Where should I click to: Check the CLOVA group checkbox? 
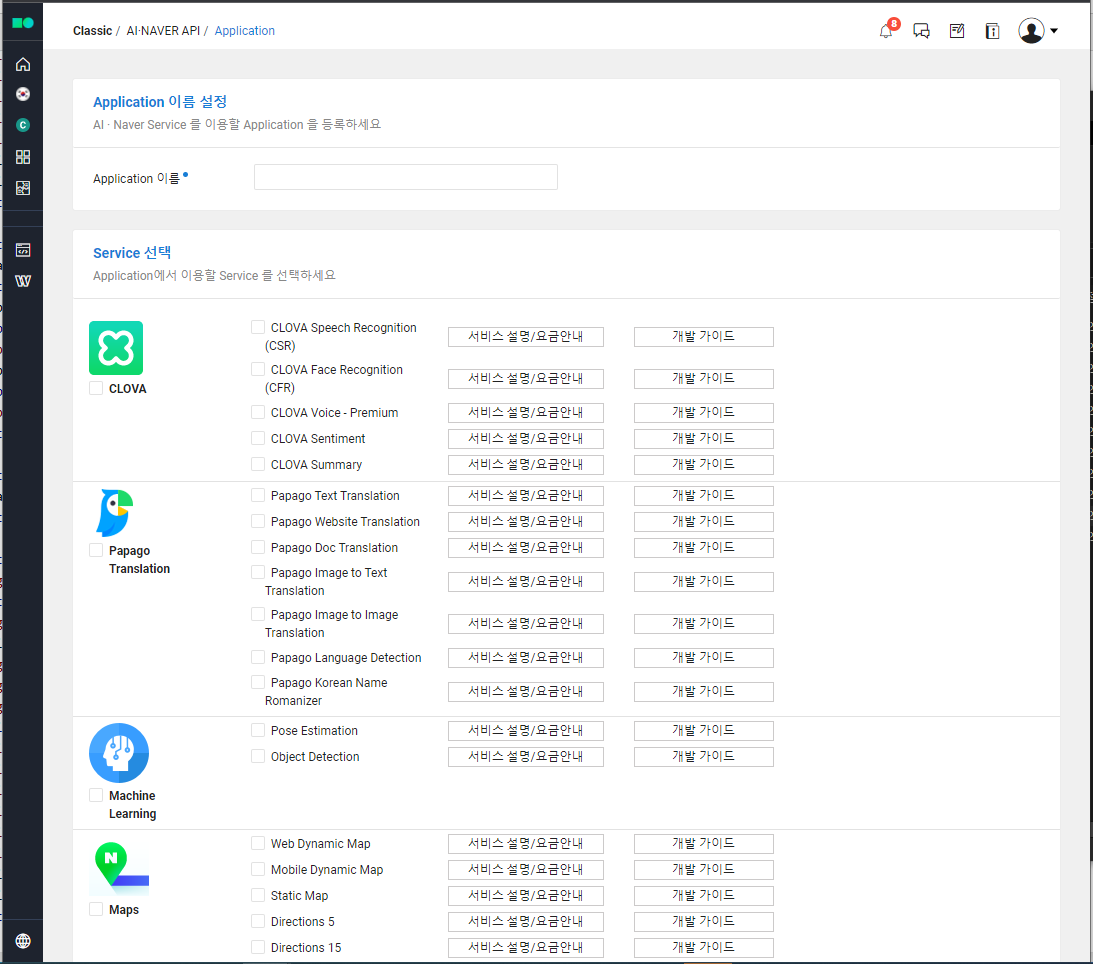coord(96,388)
